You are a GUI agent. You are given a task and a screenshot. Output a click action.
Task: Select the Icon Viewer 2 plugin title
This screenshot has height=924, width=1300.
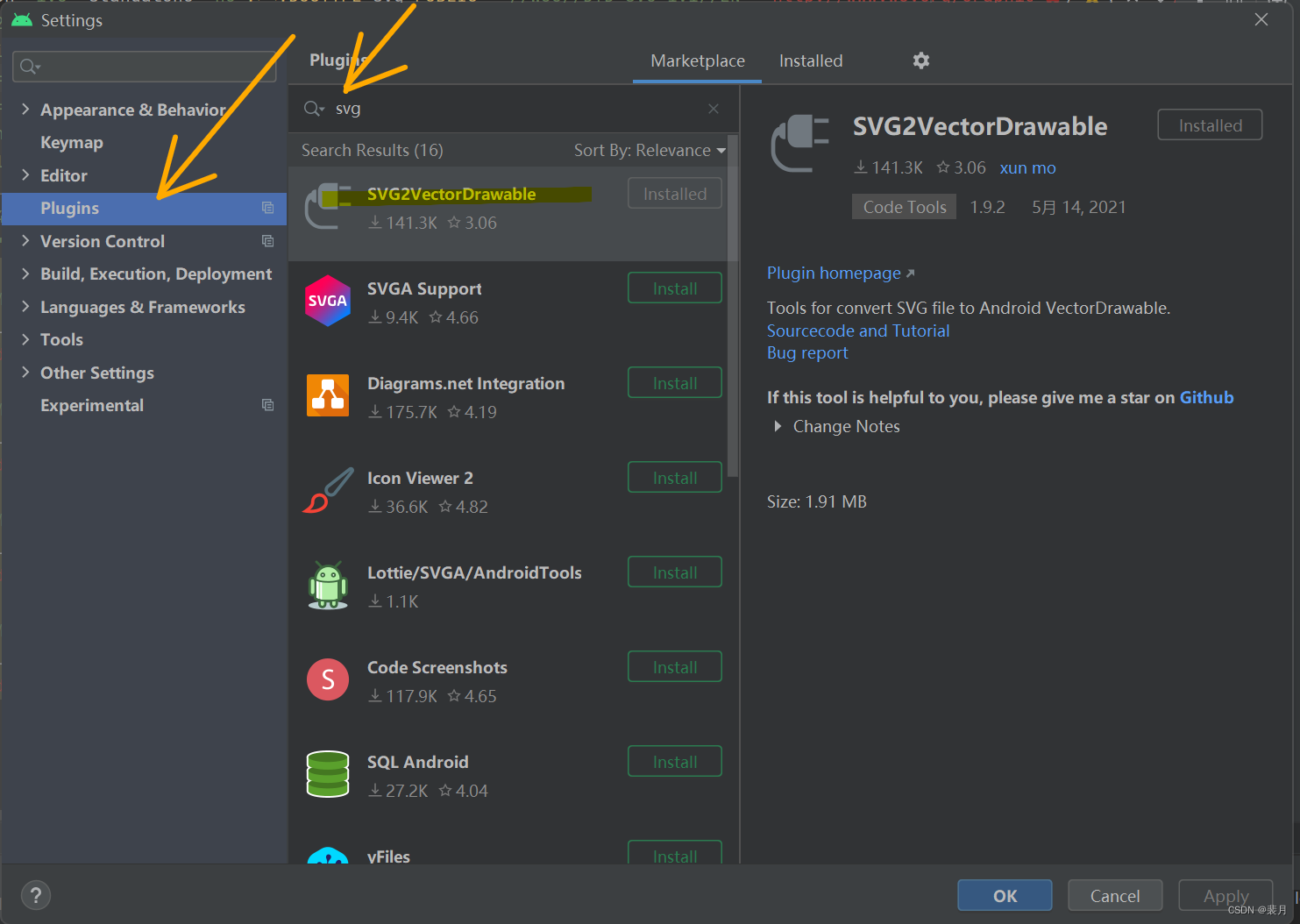420,478
